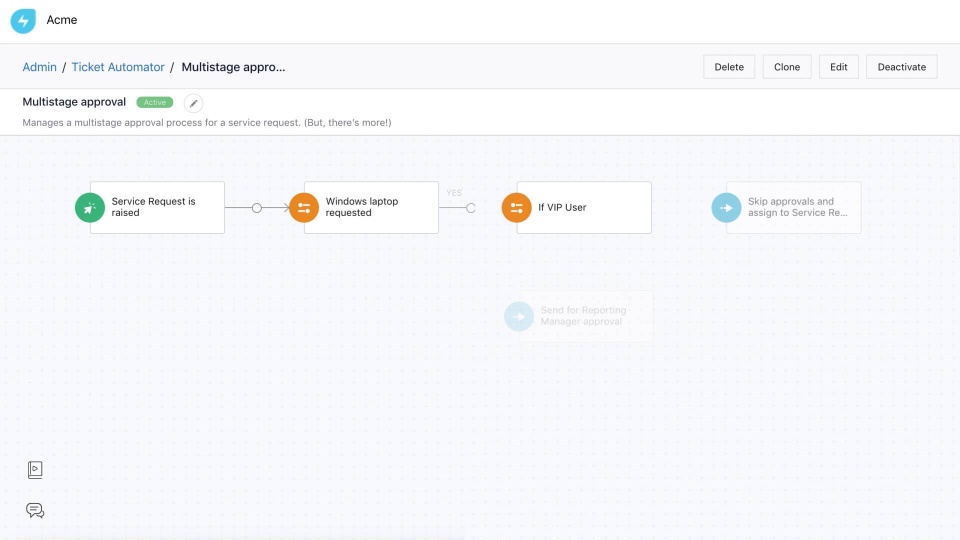Screen dimensions: 960x540
Task: Select the If VIP User node
Action: point(584,208)
